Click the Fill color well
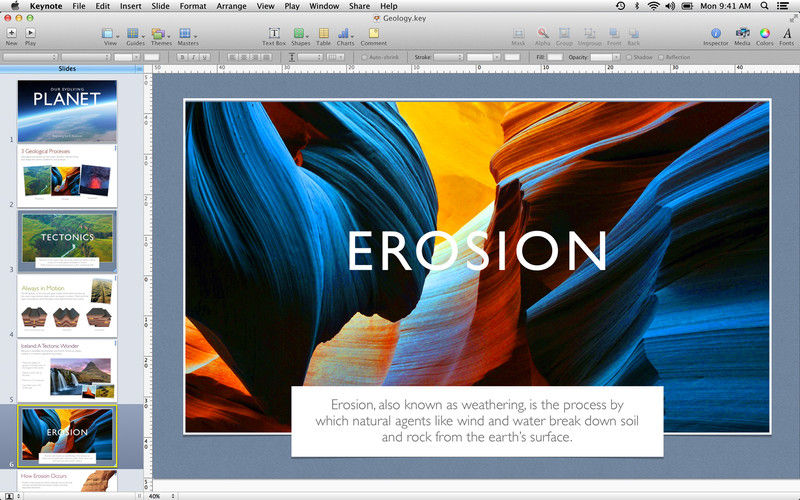The height and width of the screenshot is (500, 800). coord(555,58)
